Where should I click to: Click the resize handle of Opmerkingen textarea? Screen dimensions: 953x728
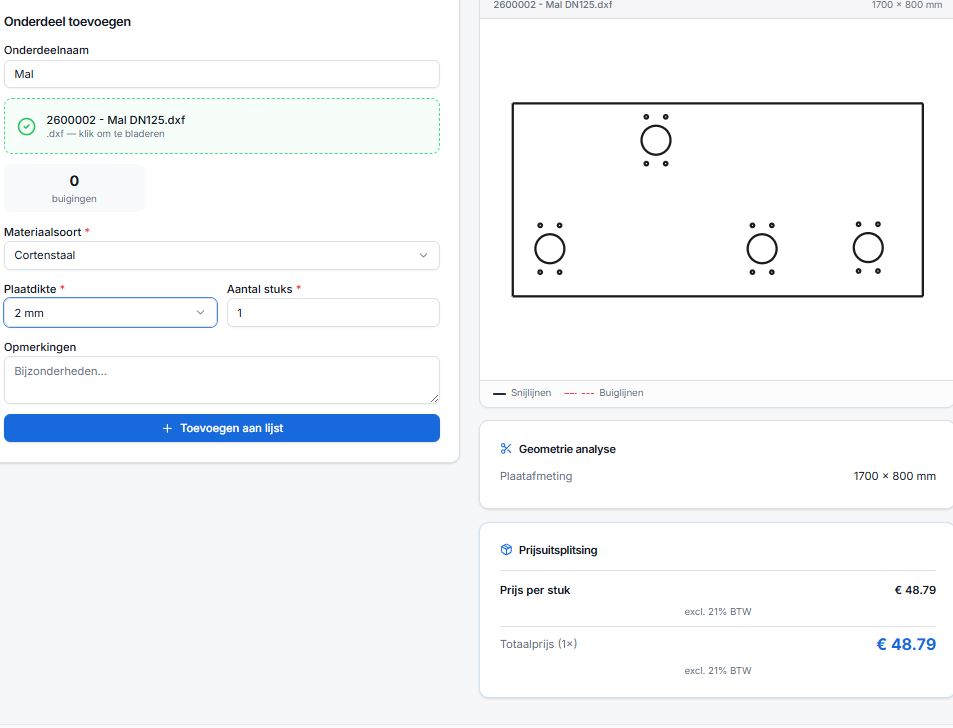[x=434, y=398]
